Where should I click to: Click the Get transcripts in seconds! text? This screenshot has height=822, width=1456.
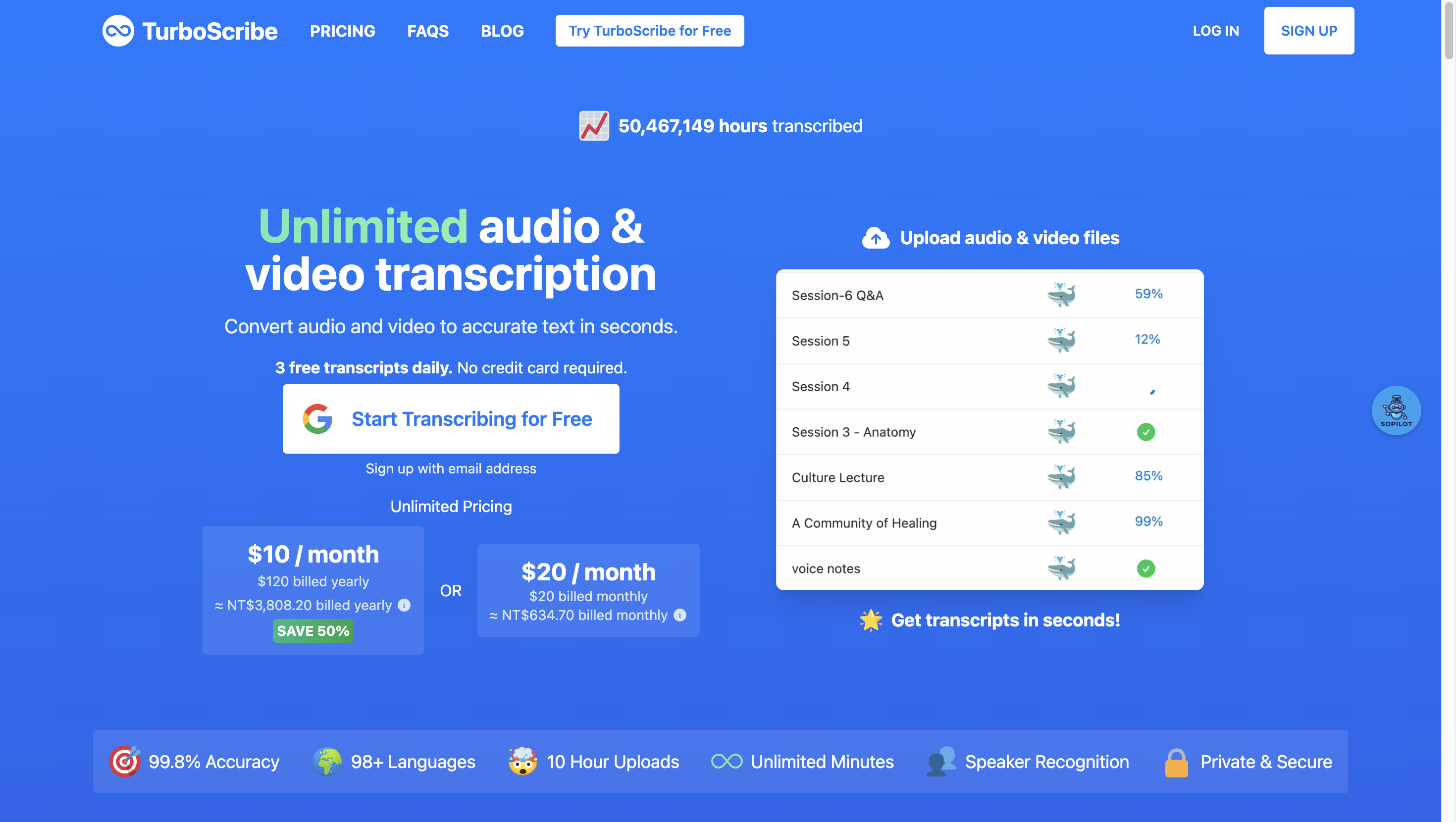1005,620
